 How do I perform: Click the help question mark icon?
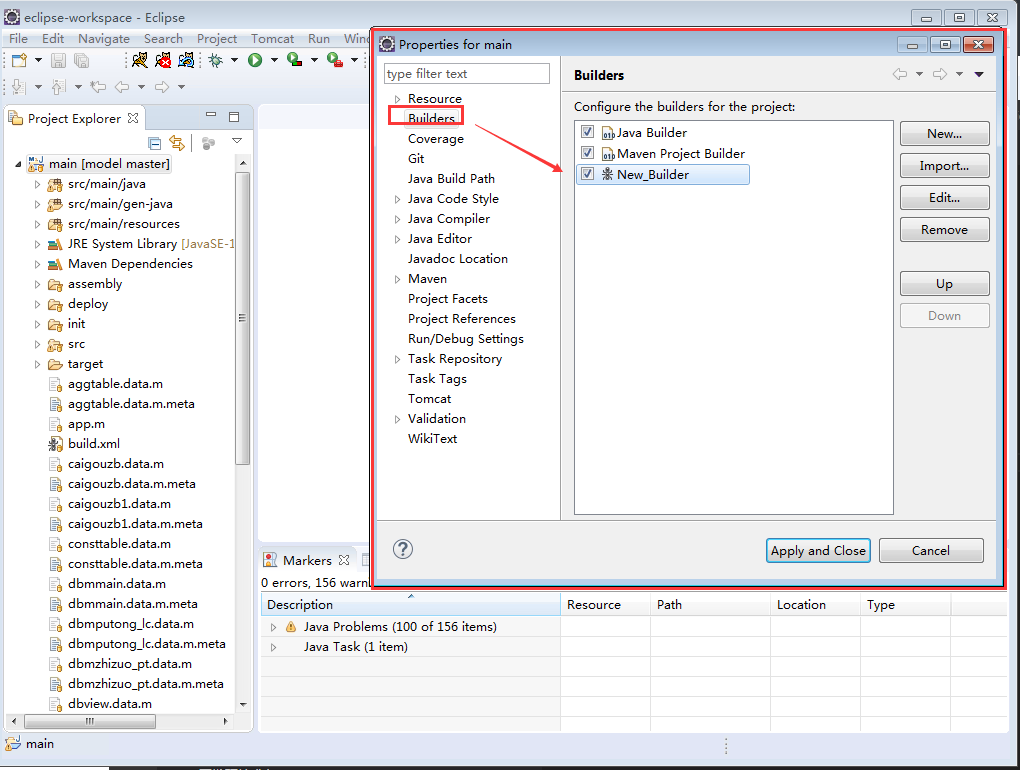(403, 550)
